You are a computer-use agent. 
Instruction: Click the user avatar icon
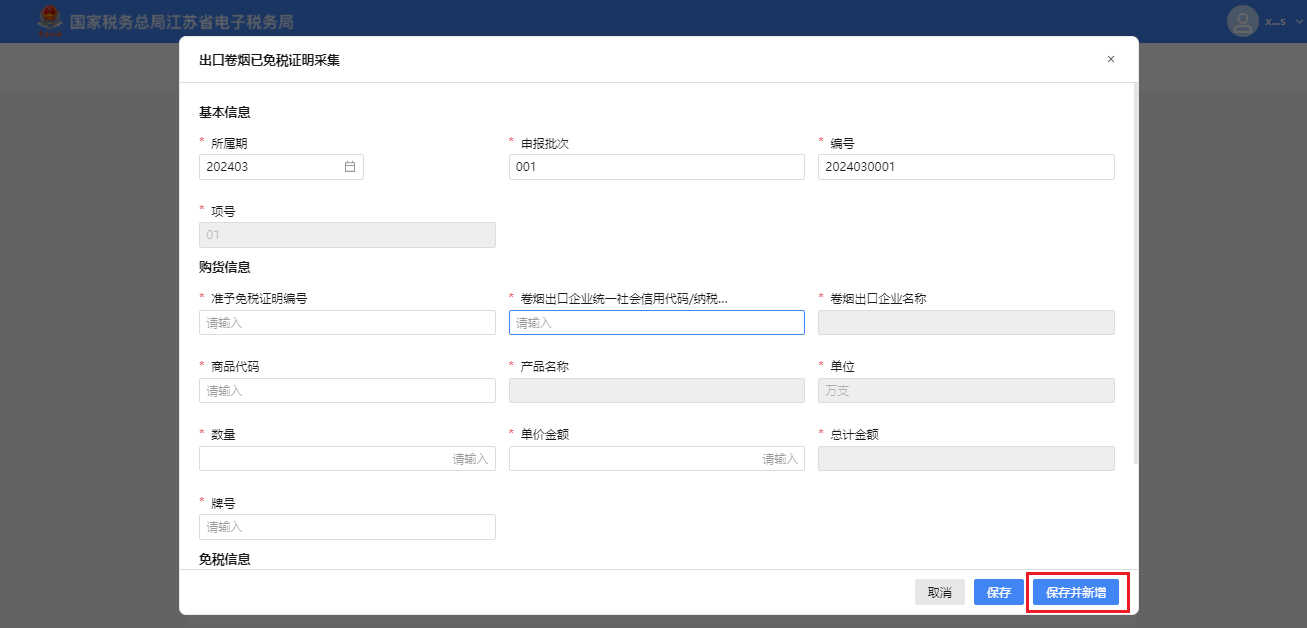click(x=1242, y=21)
